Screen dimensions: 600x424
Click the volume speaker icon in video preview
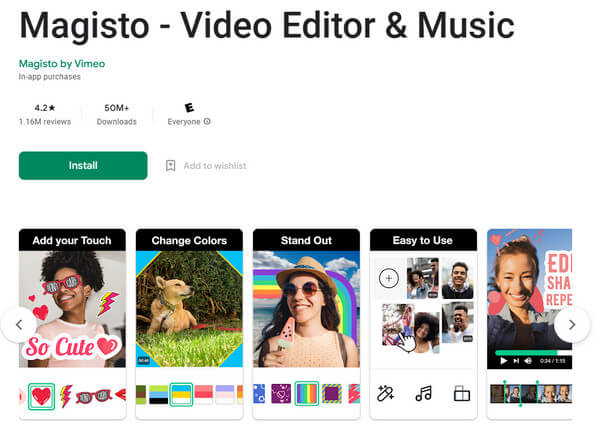coord(528,361)
